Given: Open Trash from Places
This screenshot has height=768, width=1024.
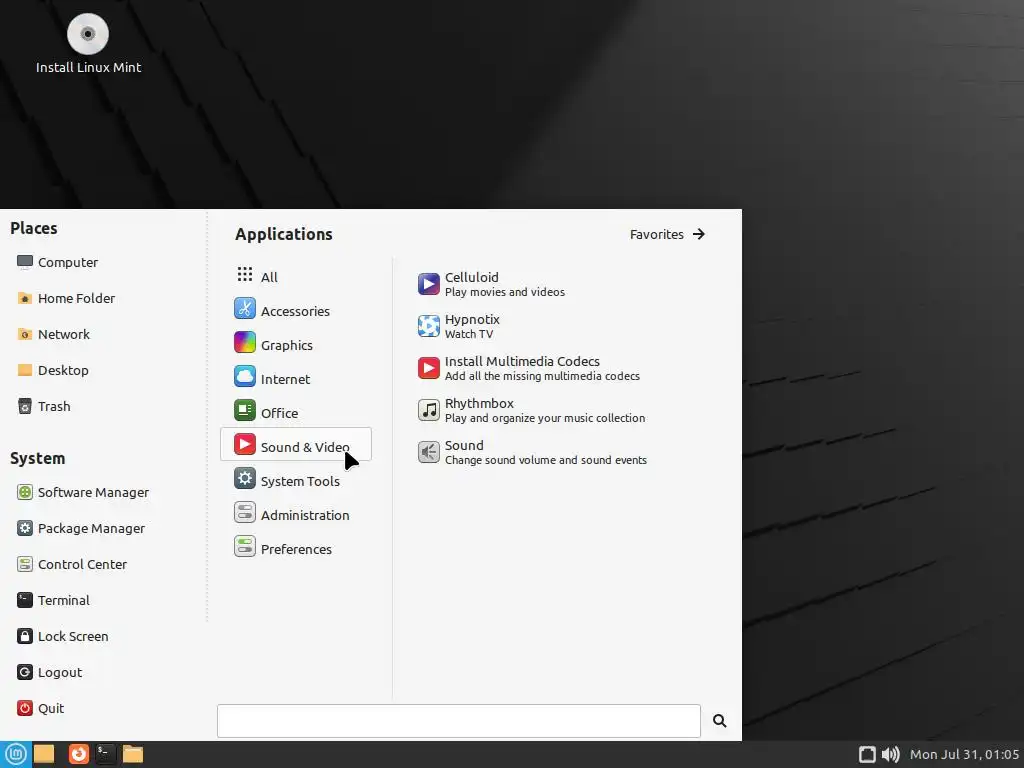Looking at the screenshot, I should tap(44, 406).
